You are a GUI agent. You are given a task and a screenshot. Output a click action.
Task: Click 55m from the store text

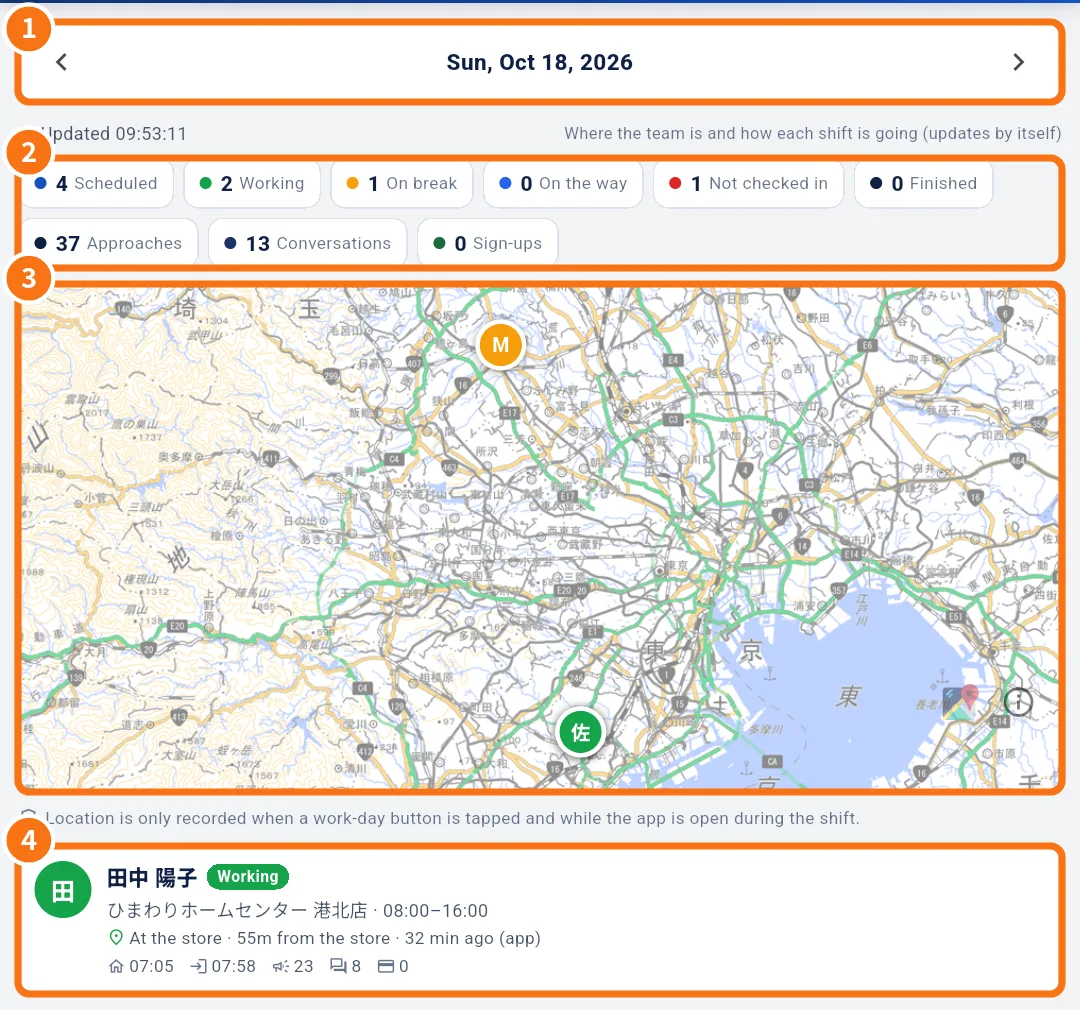pos(313,938)
